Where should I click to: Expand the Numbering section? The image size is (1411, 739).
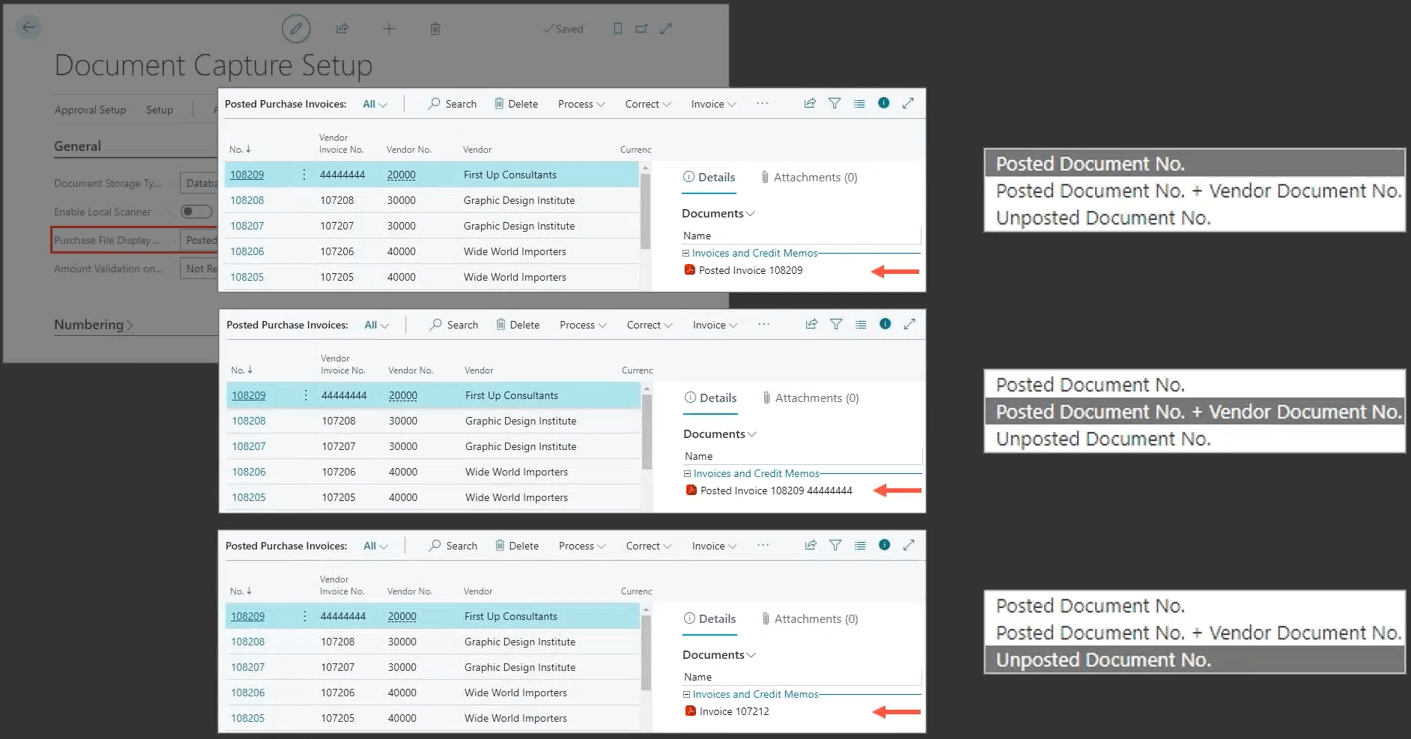[93, 325]
